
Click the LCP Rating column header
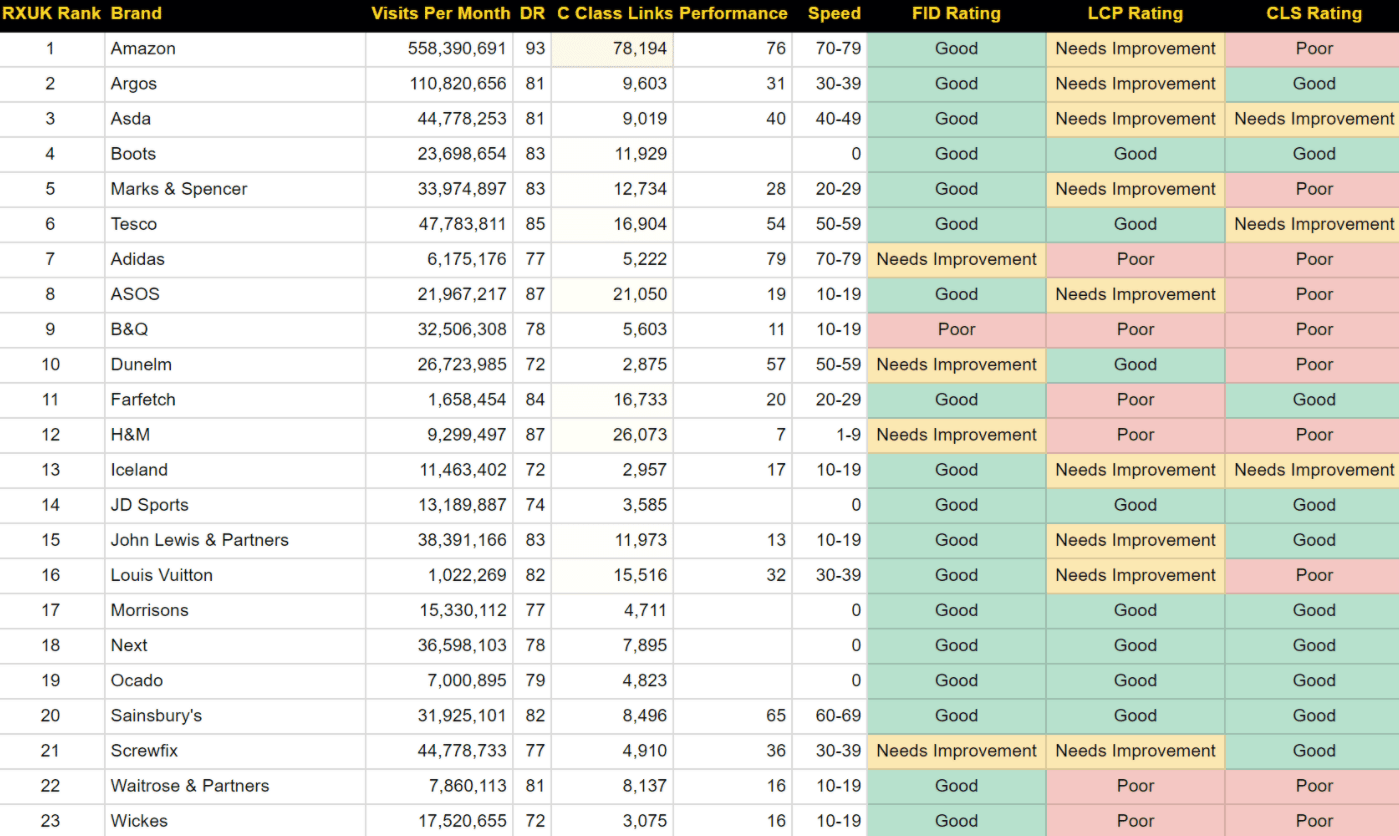1135,14
